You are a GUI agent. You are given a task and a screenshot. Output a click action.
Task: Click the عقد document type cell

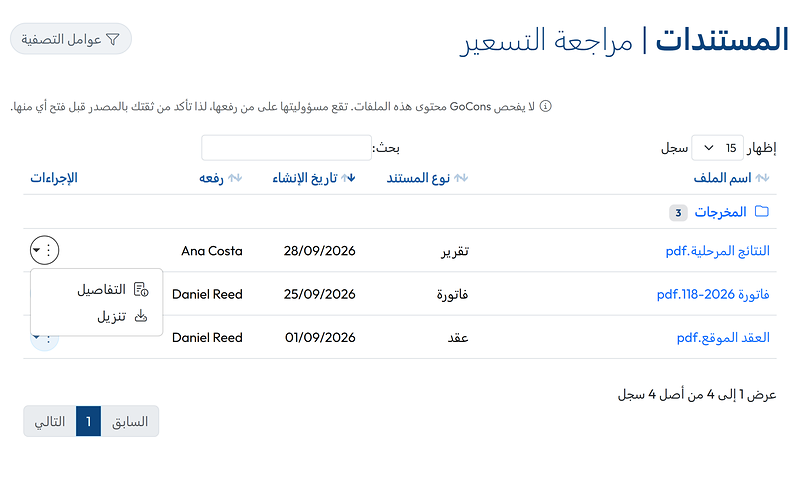click(458, 338)
